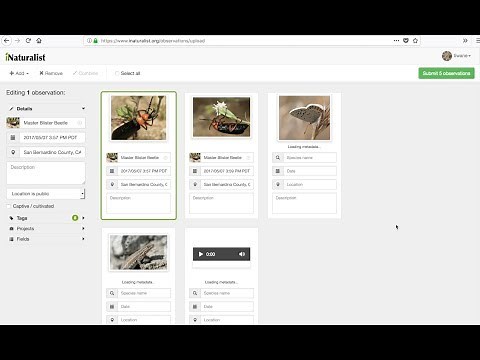480x360 pixels.
Task: Click the sidebar location pin icon
Action: [x=13, y=152]
